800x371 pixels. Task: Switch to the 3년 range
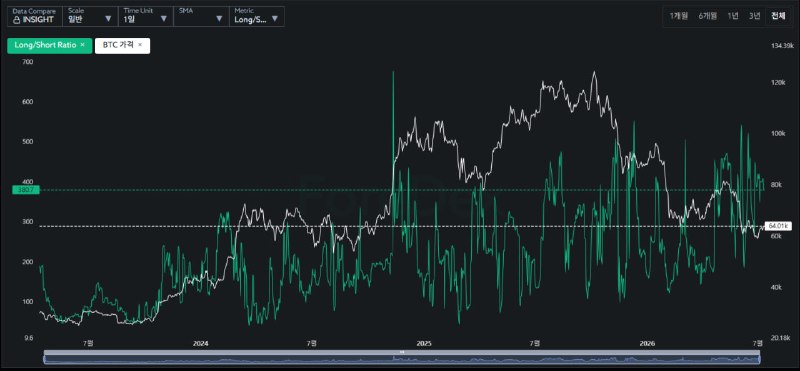pyautogui.click(x=755, y=16)
